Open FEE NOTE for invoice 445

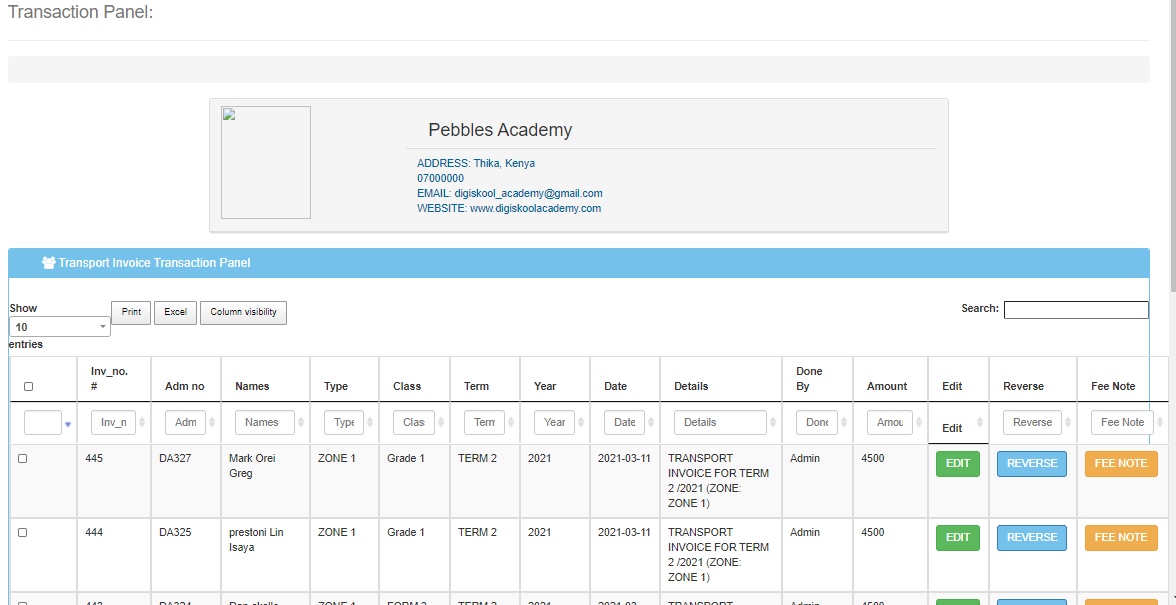pos(1120,464)
